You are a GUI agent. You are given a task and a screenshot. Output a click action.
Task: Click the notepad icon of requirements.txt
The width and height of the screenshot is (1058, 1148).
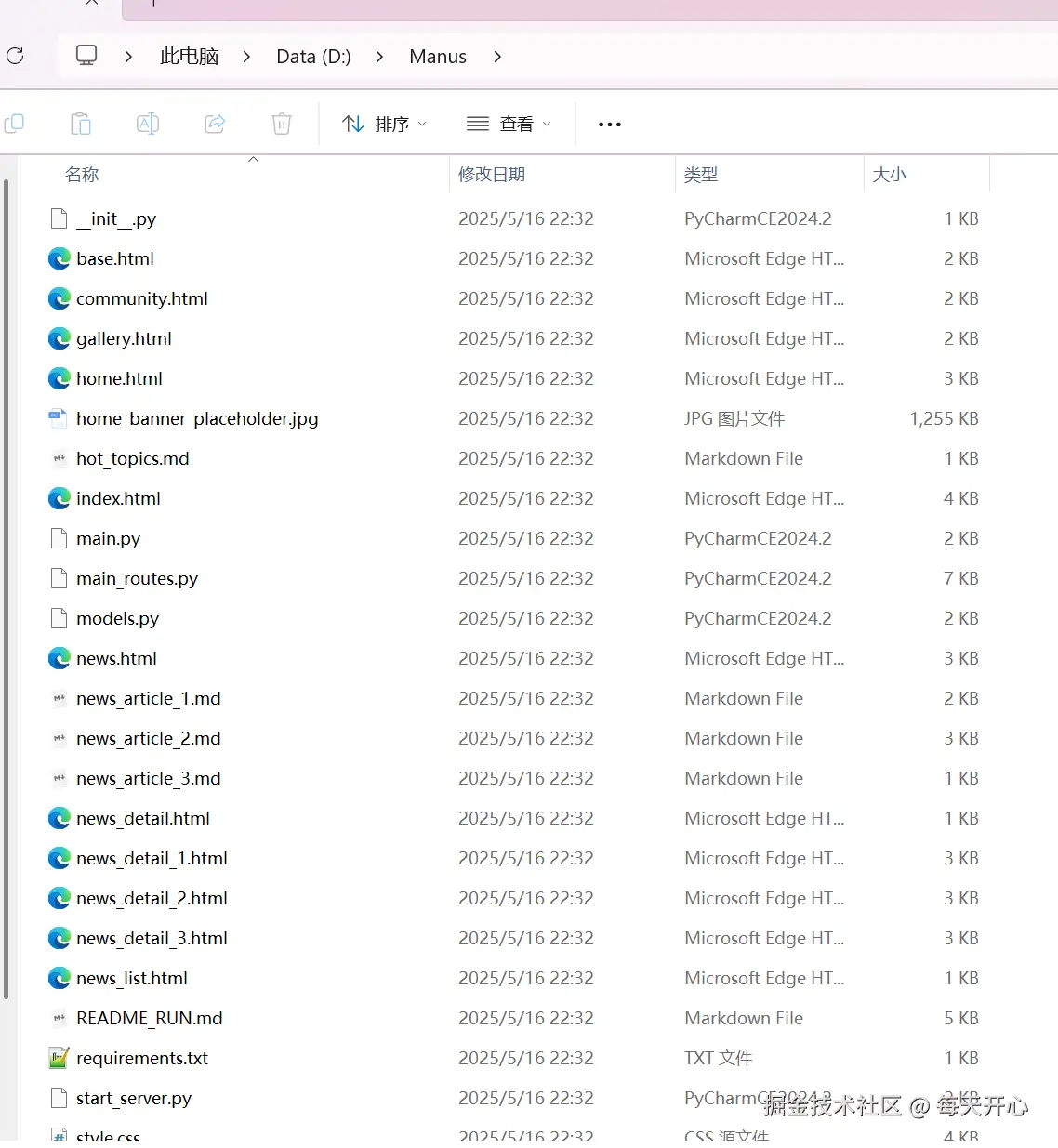tap(59, 1058)
